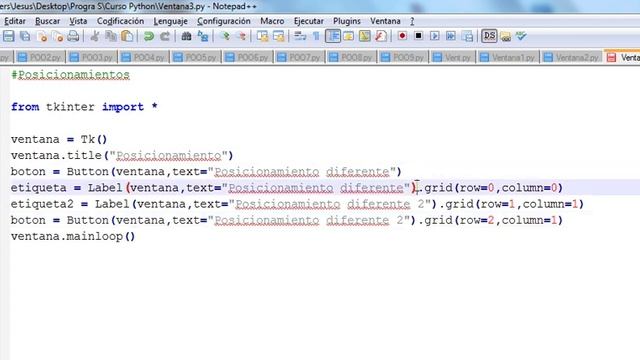
Task: Open the Buscar menu
Action: tap(47, 21)
